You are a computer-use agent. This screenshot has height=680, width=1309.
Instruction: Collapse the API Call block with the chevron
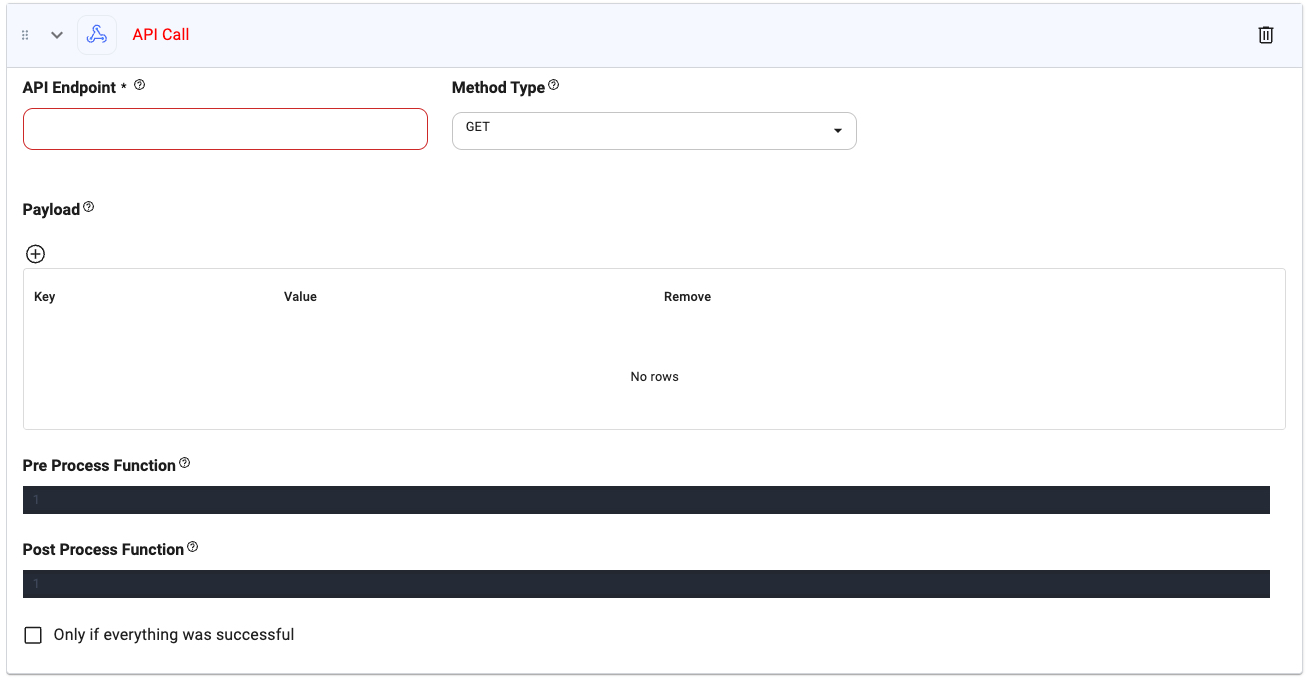pos(57,34)
